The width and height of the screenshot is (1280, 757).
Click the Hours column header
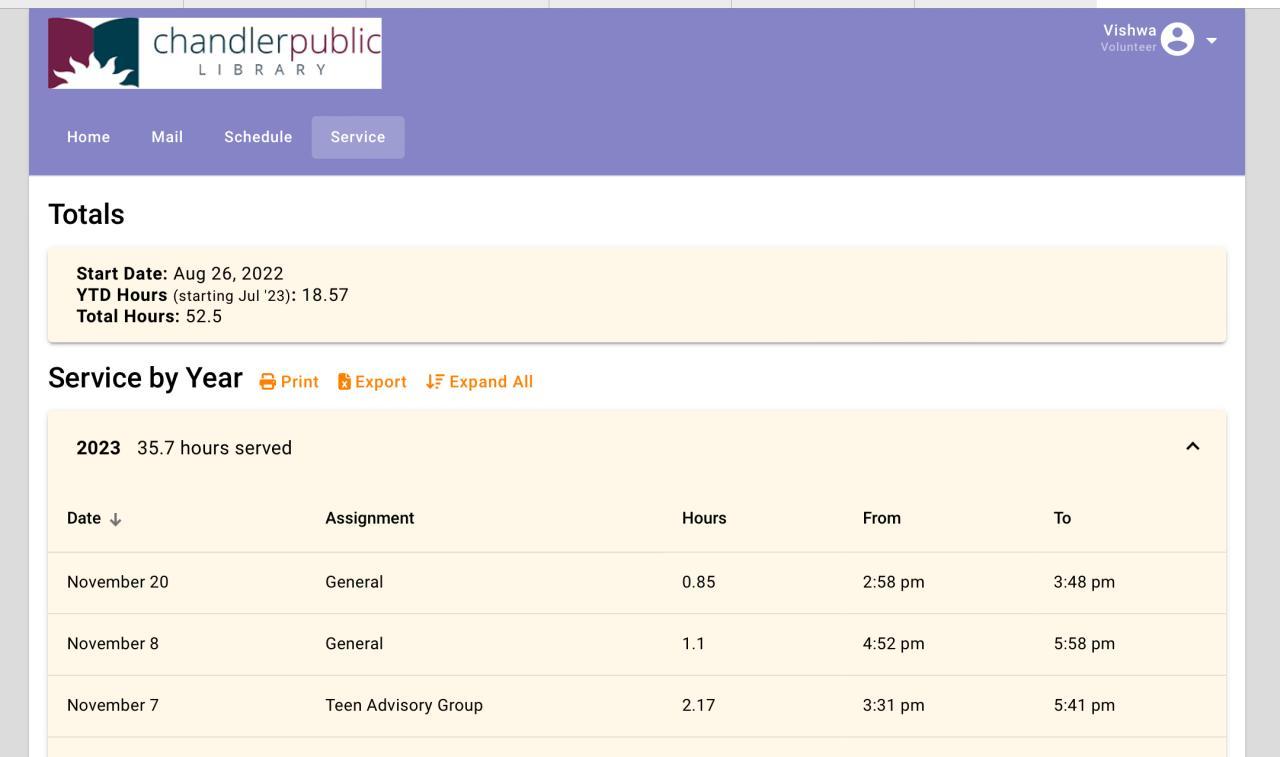pyautogui.click(x=704, y=518)
